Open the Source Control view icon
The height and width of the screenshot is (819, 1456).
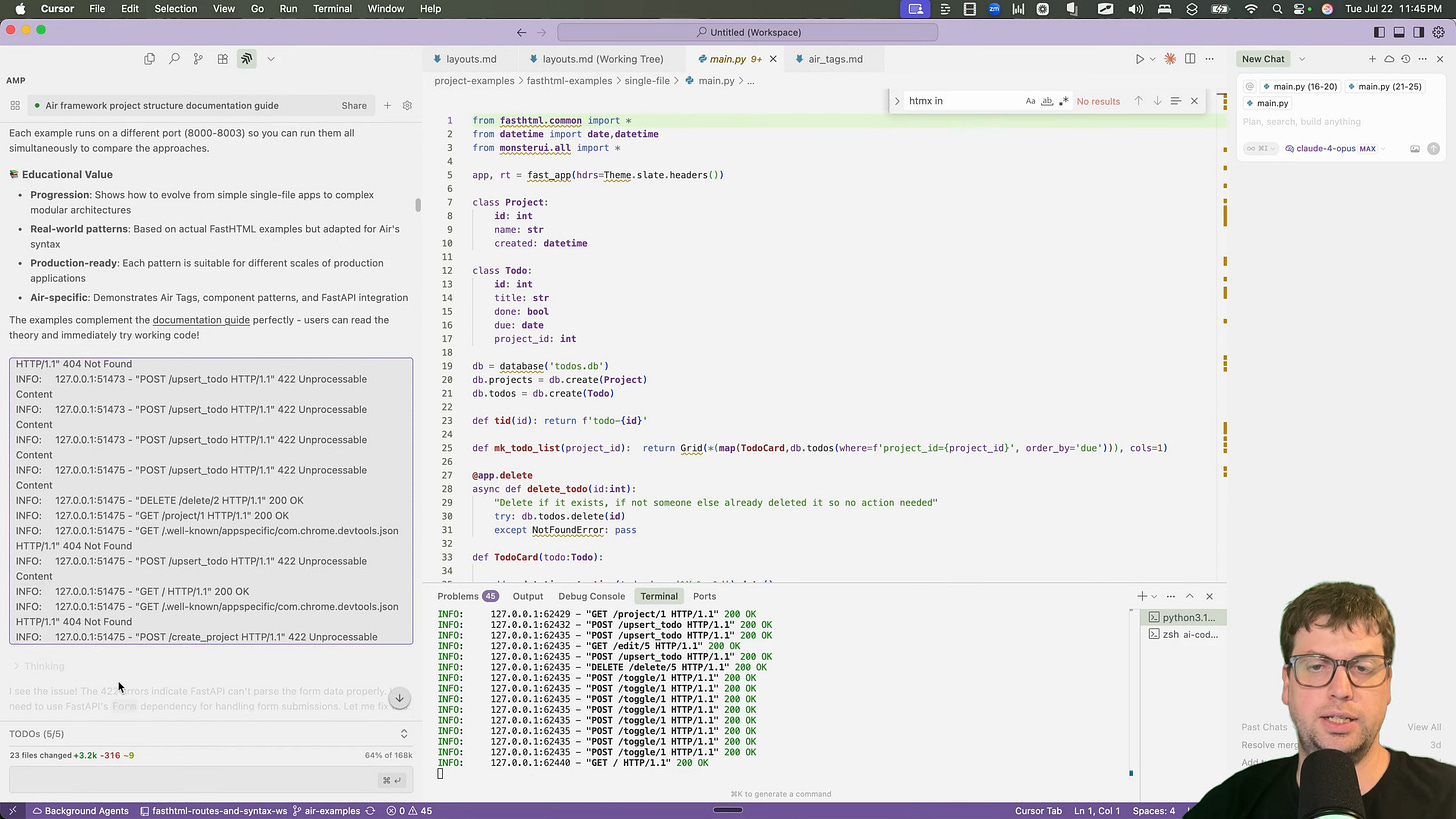coord(198,59)
